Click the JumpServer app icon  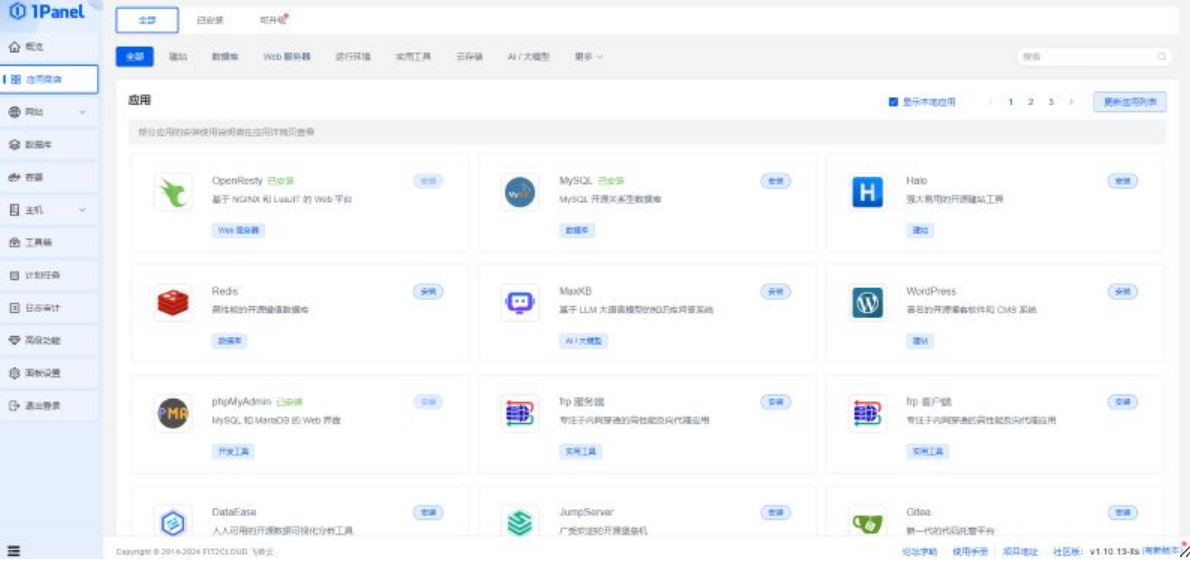(520, 522)
